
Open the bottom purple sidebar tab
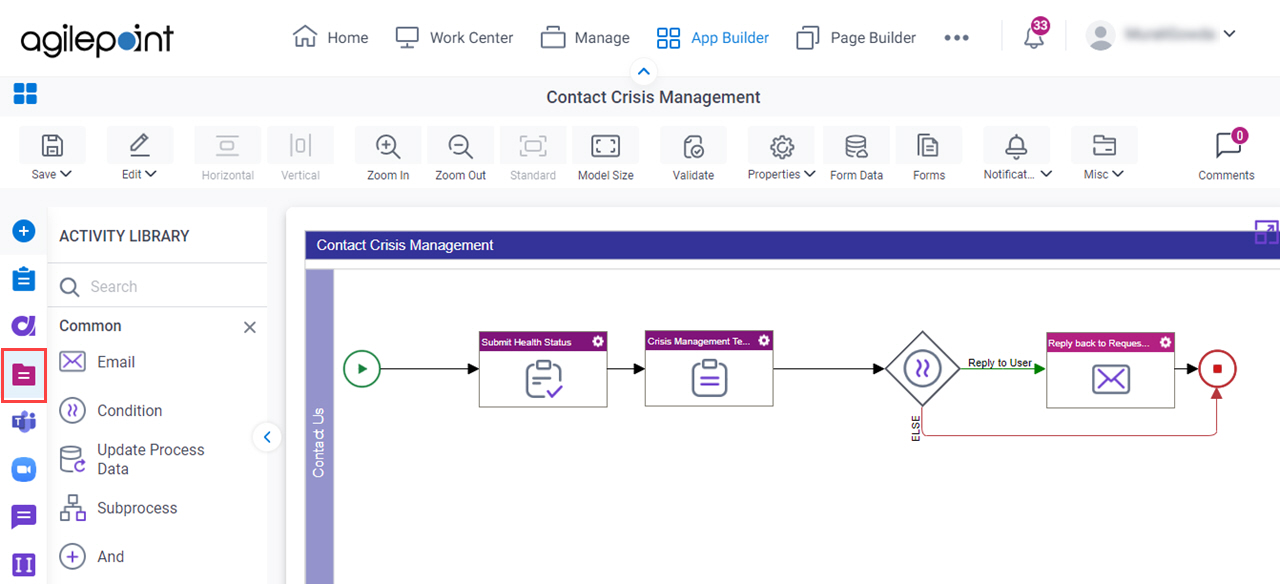tap(24, 565)
